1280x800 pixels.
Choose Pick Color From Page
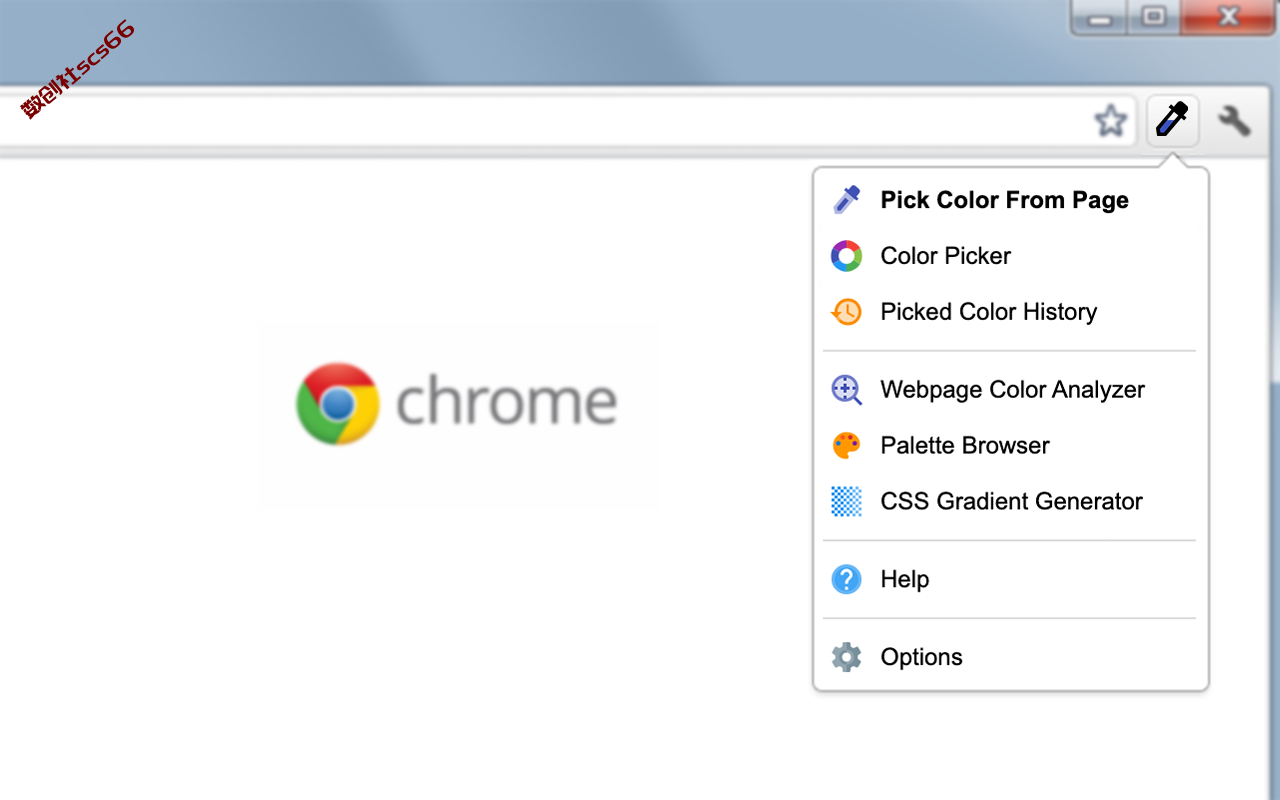1011,200
